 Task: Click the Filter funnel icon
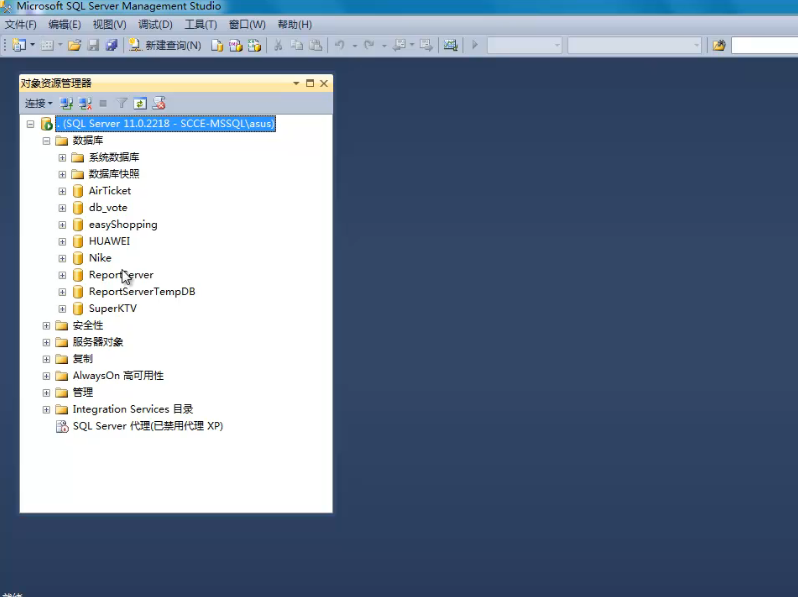(122, 103)
